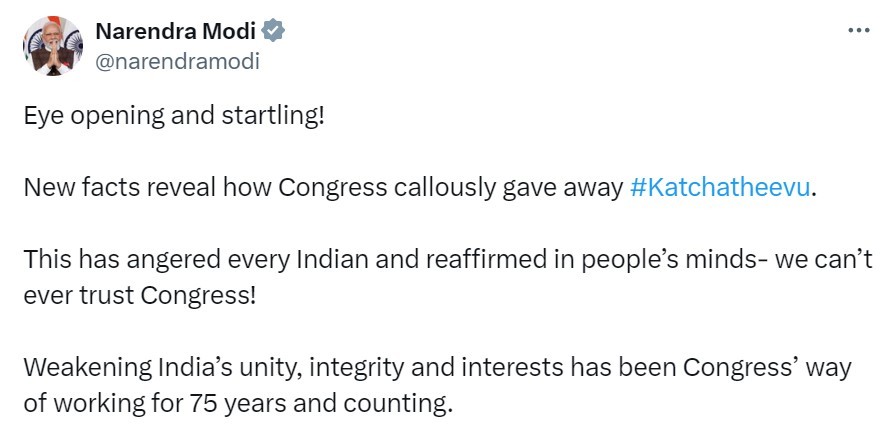
Task: Click the phrase "people's minds-" in the tweet
Action: (x=651, y=261)
